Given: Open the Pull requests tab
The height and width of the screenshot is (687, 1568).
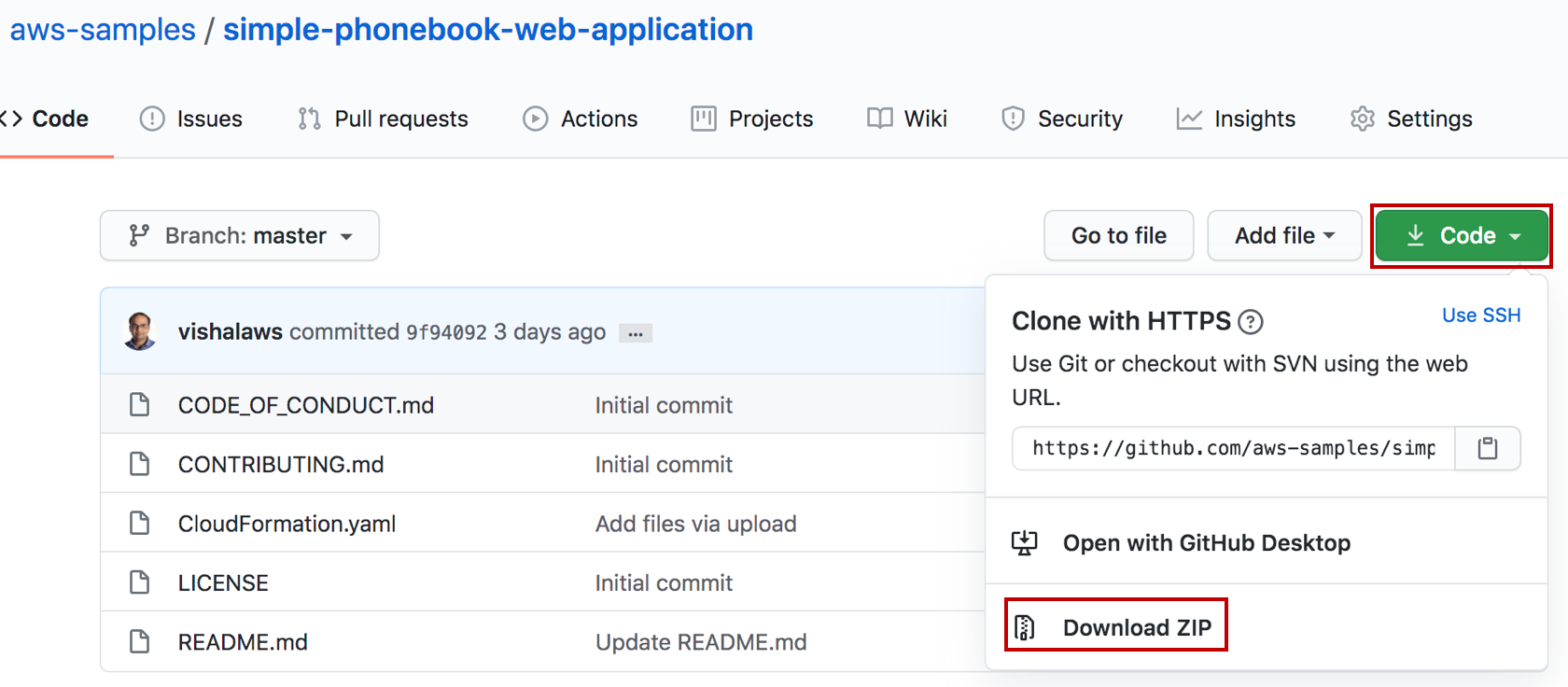Looking at the screenshot, I should tap(383, 119).
